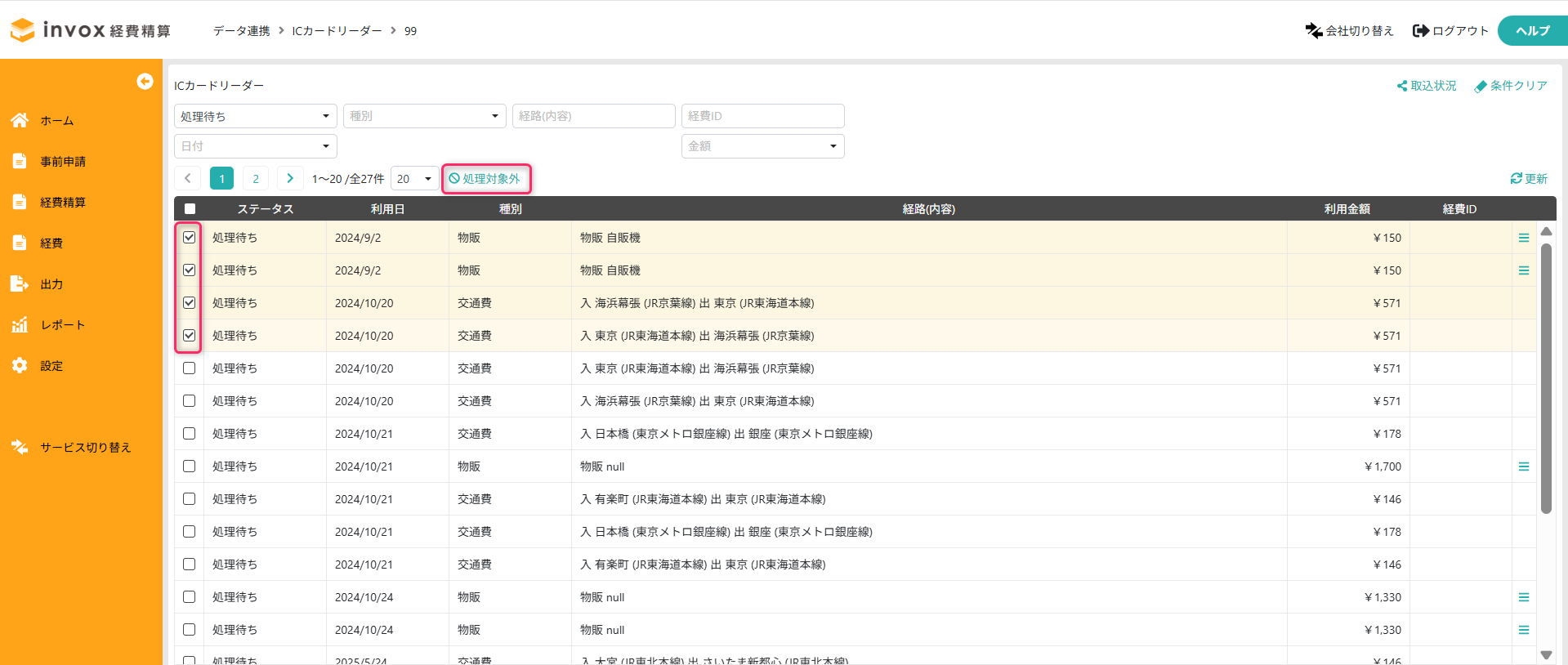This screenshot has height=665, width=1568.
Task: Click the 経路(内容) search field
Action: click(x=593, y=116)
